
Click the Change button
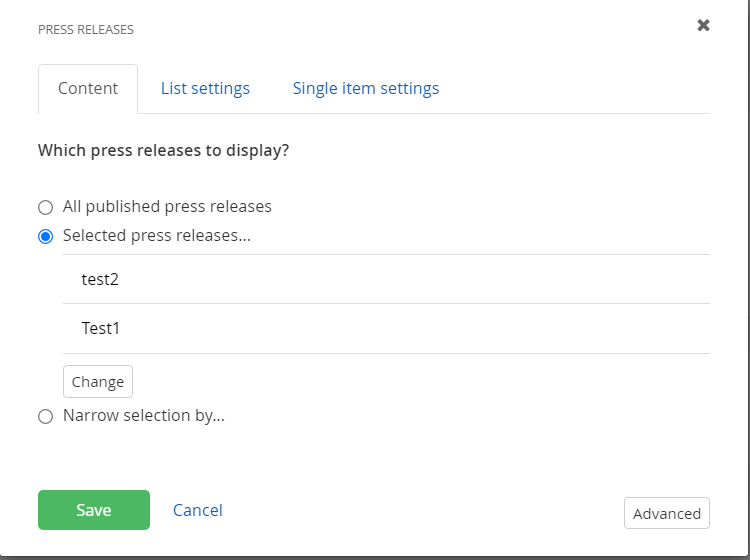98,382
